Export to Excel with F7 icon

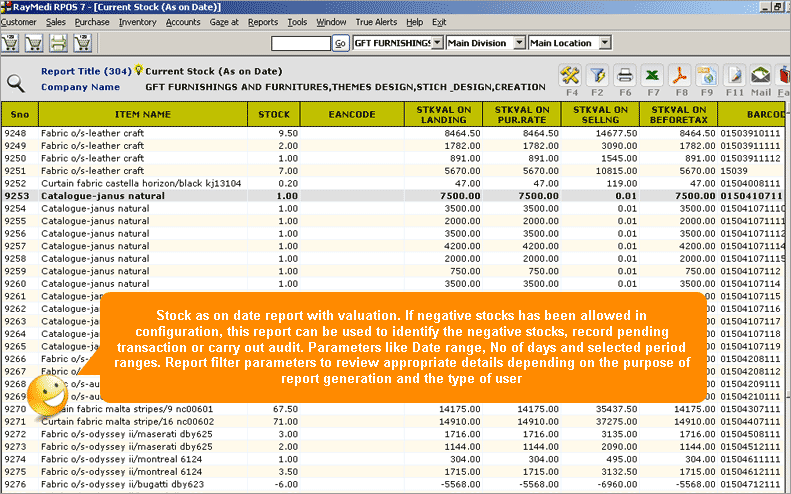(x=653, y=76)
